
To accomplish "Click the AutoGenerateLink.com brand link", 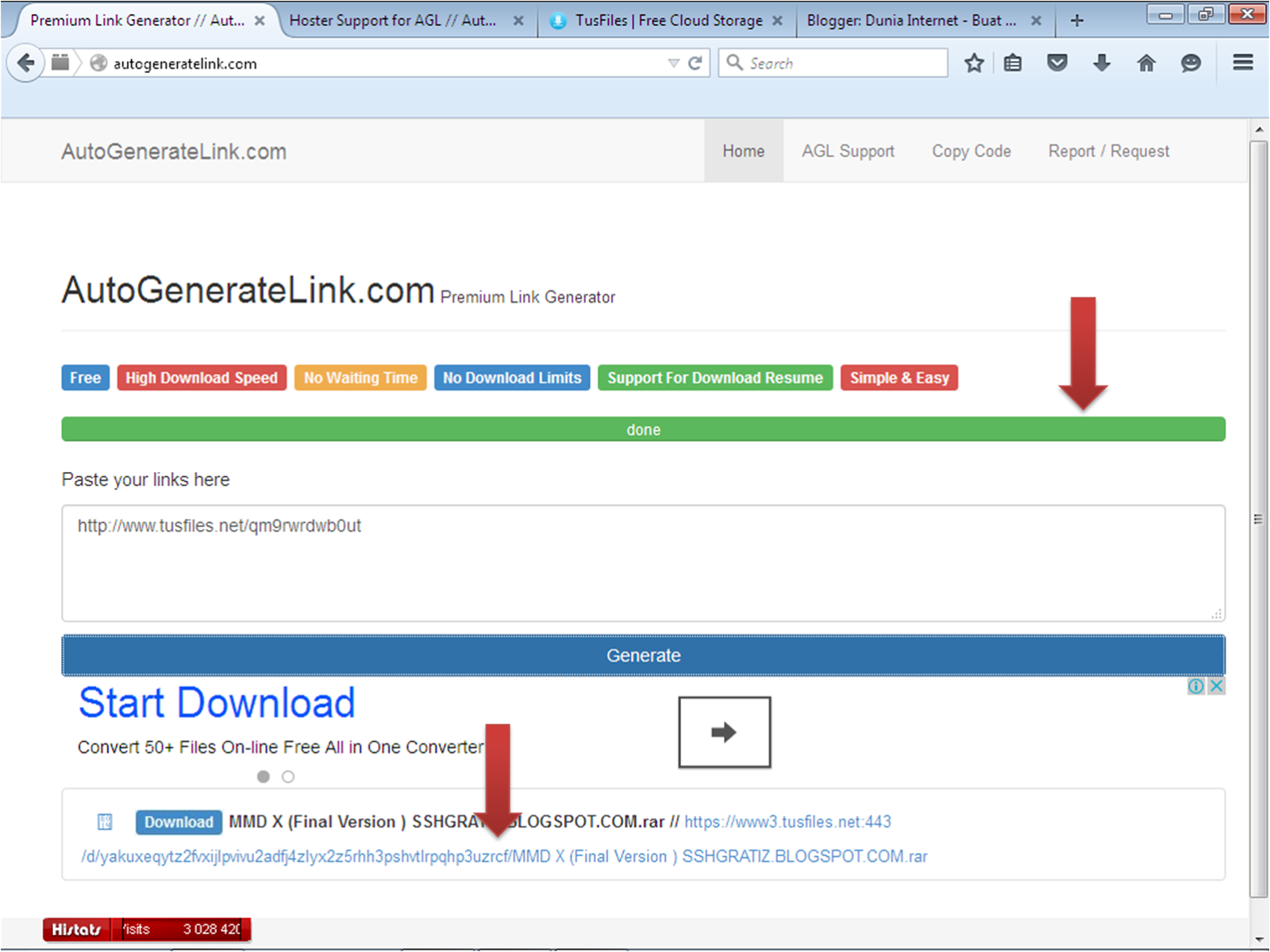I will tap(174, 152).
